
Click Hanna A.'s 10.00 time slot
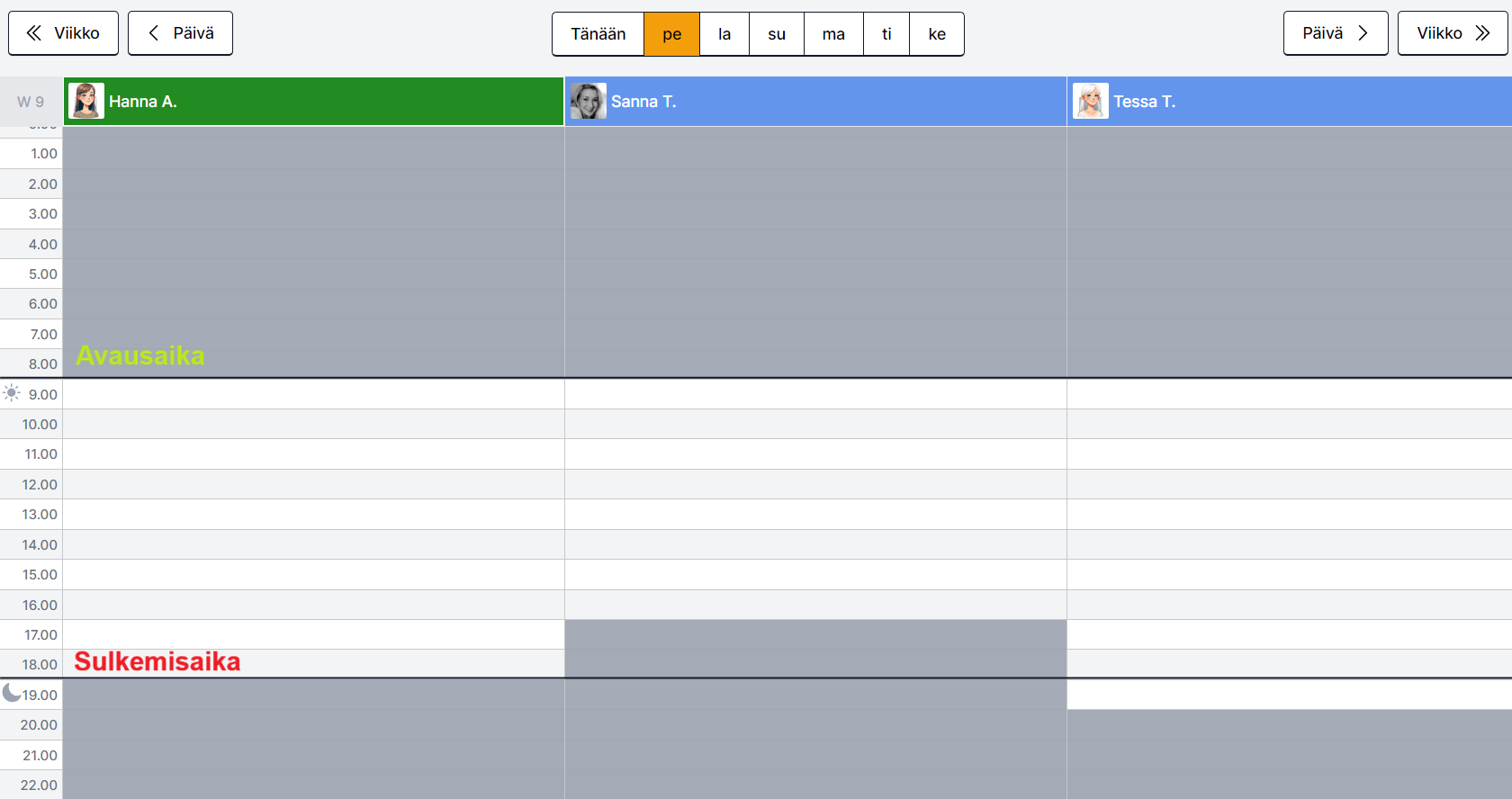(x=313, y=424)
